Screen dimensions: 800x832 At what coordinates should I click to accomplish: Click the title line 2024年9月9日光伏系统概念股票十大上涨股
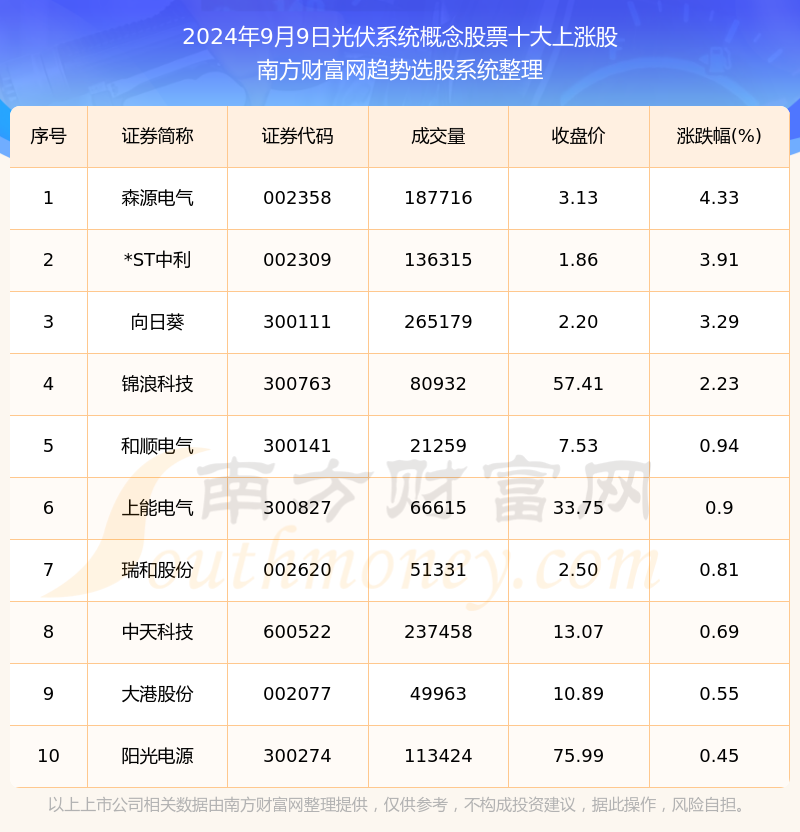pyautogui.click(x=400, y=37)
